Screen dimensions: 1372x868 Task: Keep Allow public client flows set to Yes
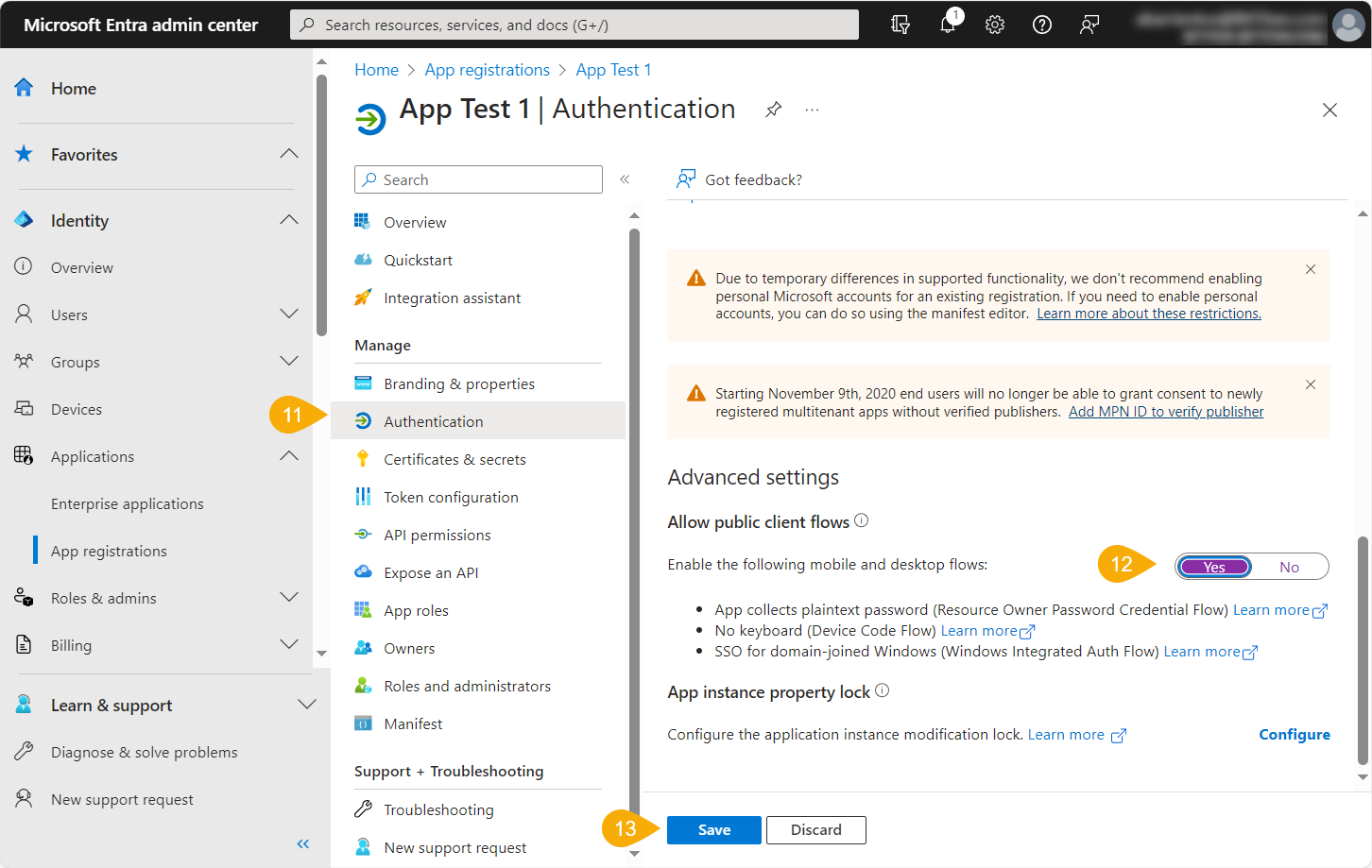1214,566
